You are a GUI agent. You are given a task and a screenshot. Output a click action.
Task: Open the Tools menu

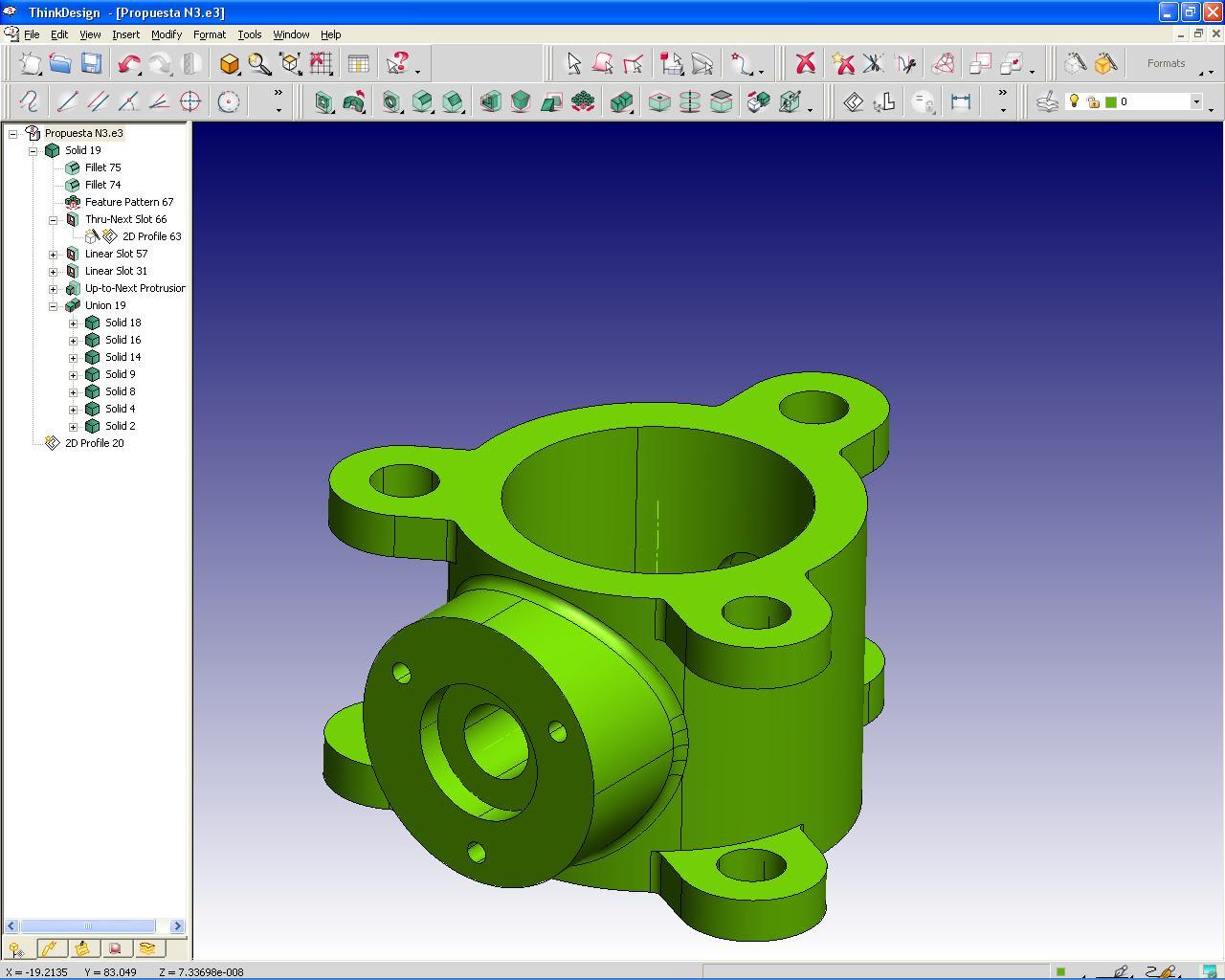point(249,34)
